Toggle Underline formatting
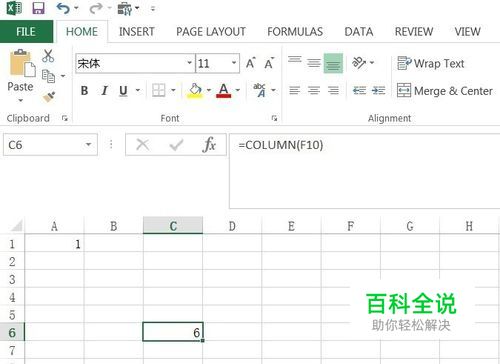 (x=123, y=90)
